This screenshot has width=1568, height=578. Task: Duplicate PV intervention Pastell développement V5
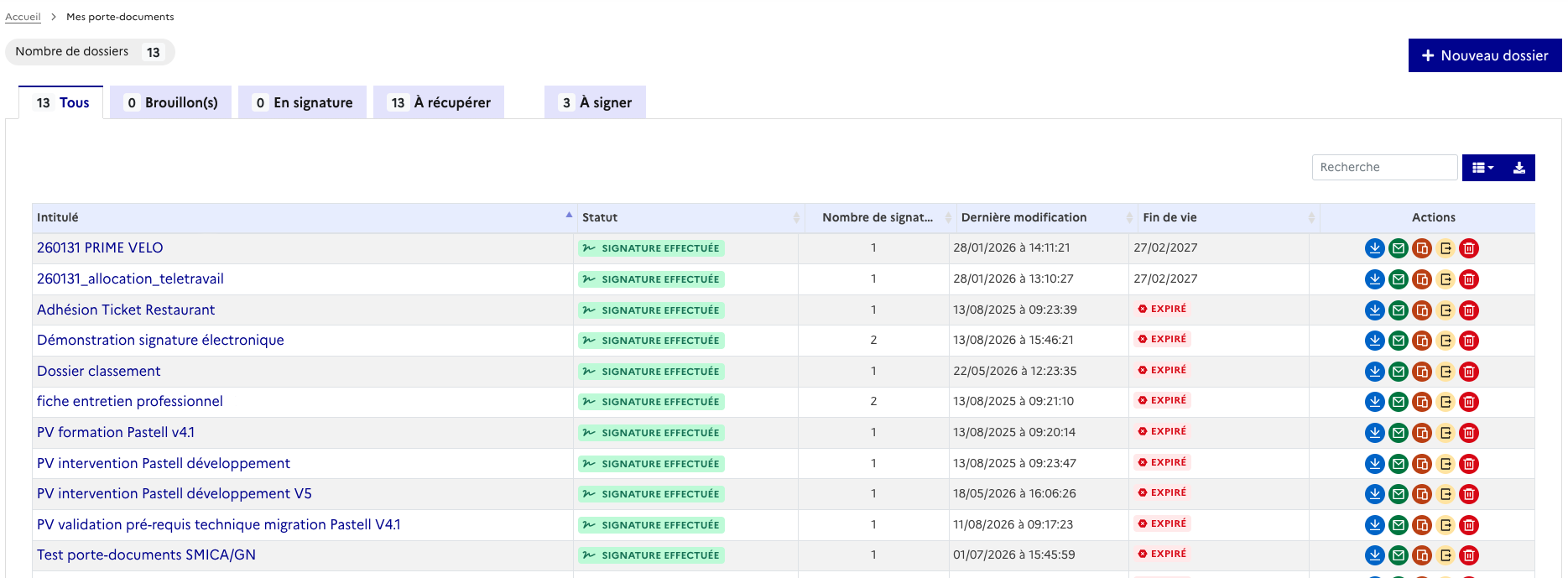point(1421,494)
